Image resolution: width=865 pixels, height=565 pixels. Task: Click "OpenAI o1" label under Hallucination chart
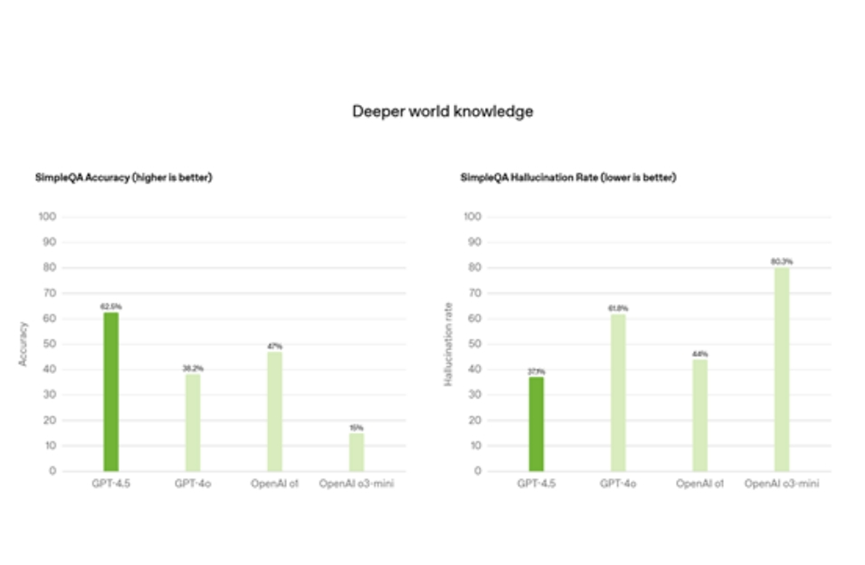point(700,484)
